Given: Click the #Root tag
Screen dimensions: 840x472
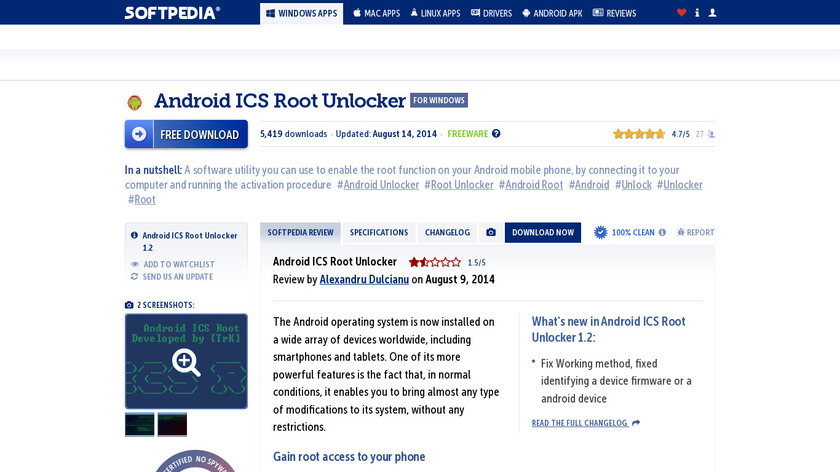Looking at the screenshot, I should [x=141, y=199].
